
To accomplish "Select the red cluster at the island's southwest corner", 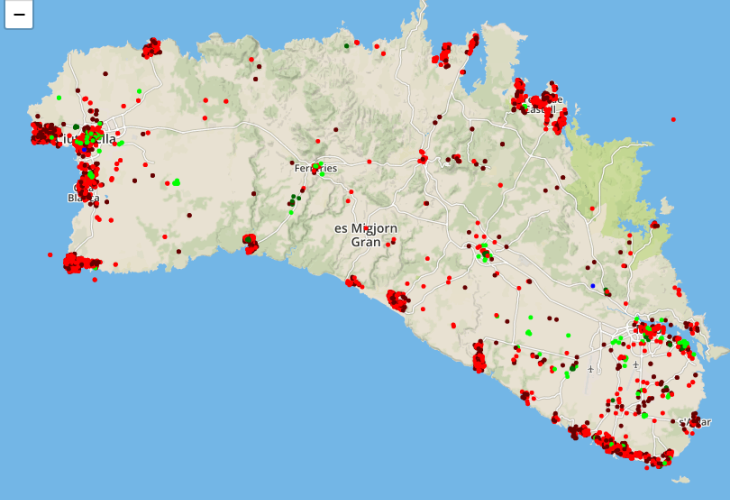I will pyautogui.click(x=76, y=264).
